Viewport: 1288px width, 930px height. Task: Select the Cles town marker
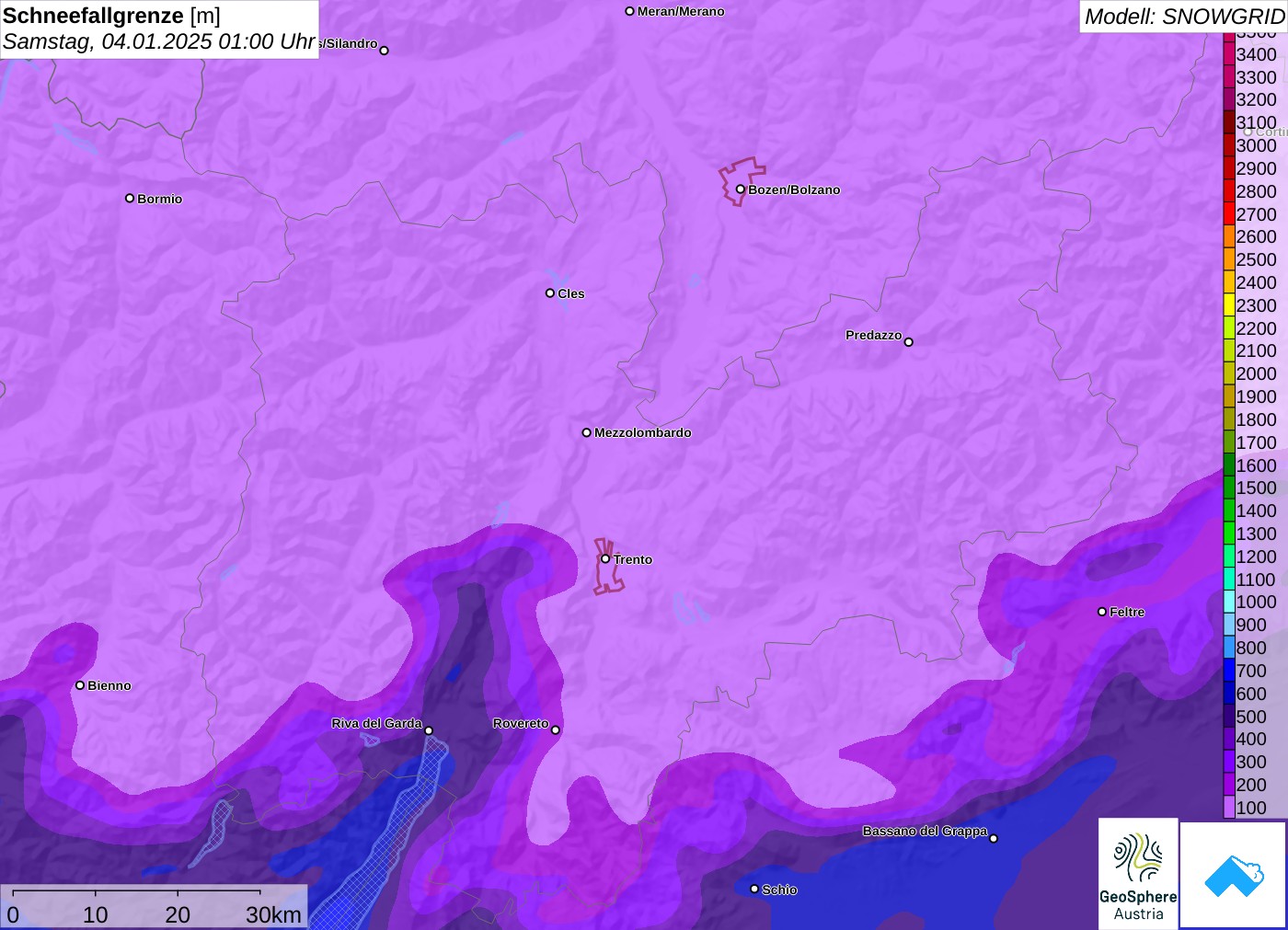coord(550,293)
